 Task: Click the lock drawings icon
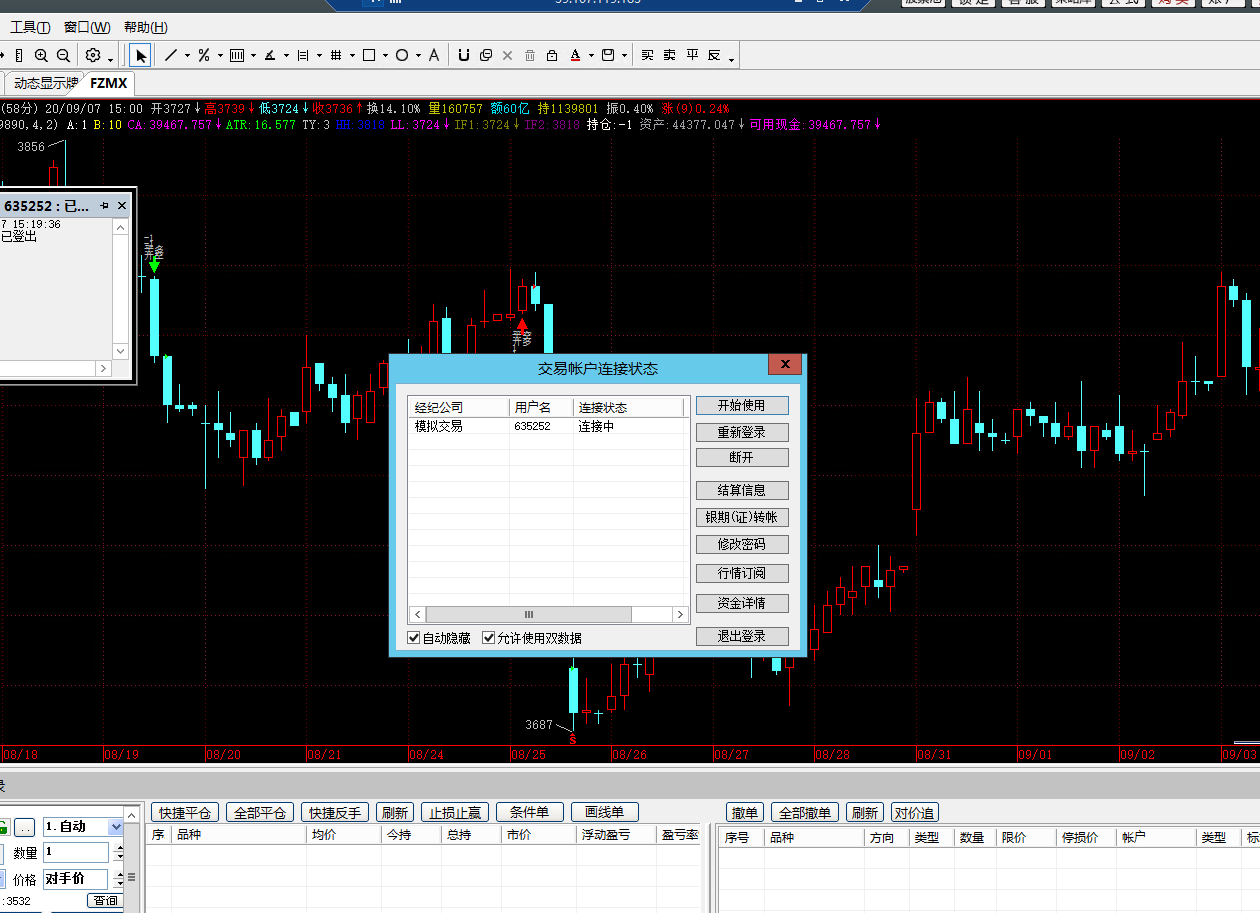click(552, 56)
